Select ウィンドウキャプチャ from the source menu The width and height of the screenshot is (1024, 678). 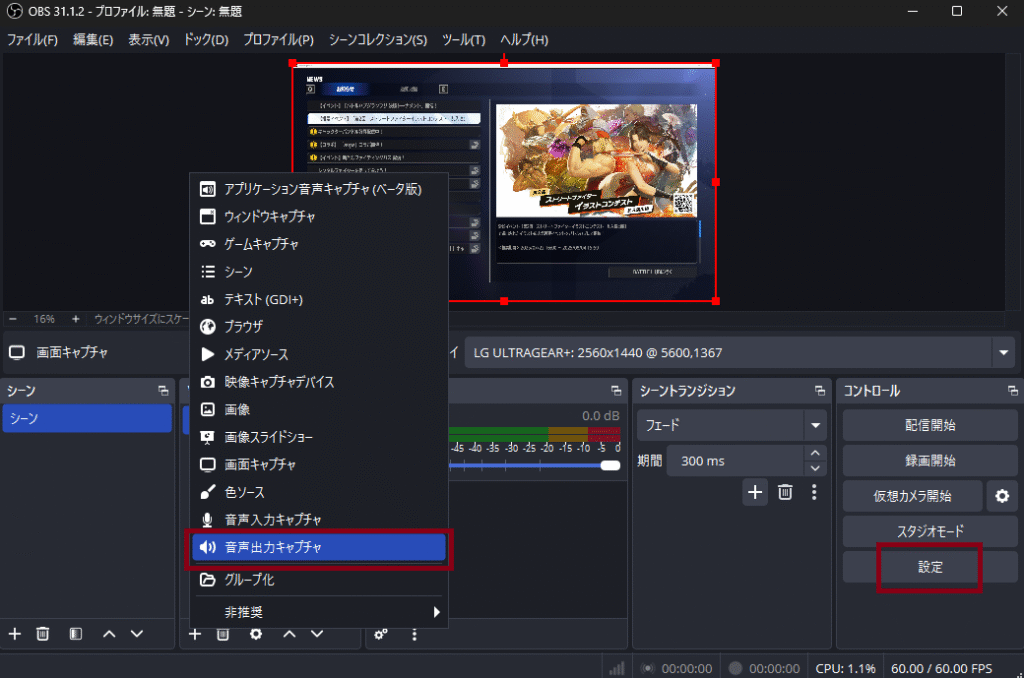coord(319,217)
